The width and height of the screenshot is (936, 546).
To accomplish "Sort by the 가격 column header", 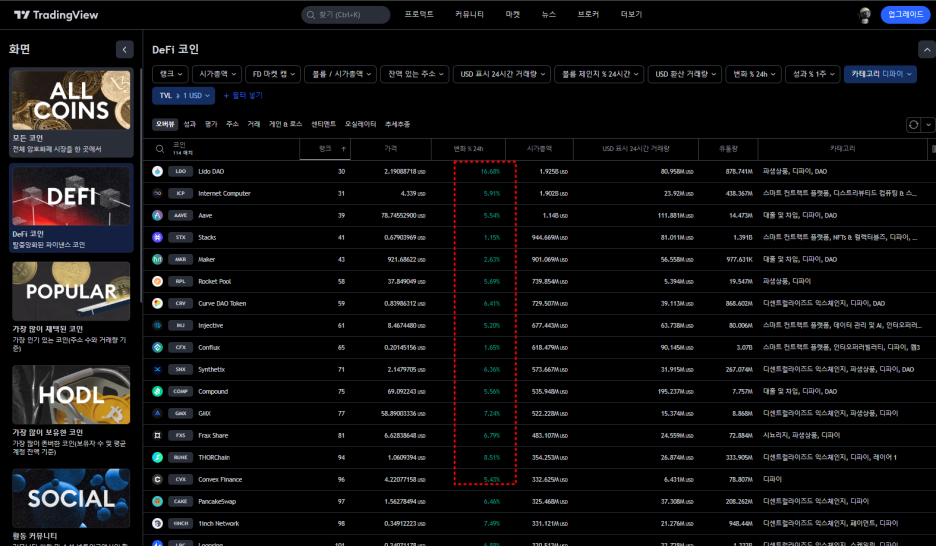I will click(x=390, y=149).
